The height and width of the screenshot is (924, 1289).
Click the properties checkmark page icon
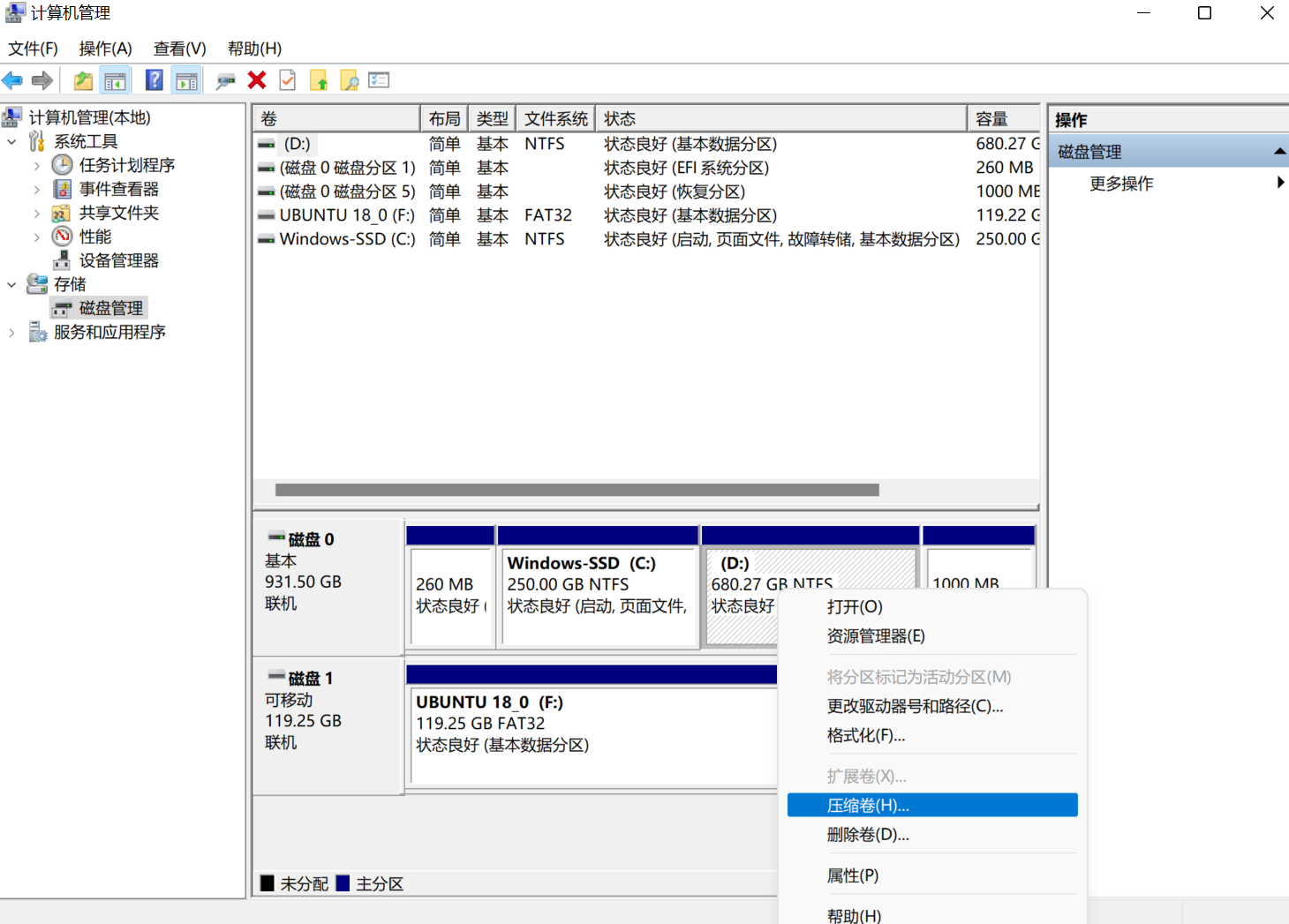pyautogui.click(x=288, y=80)
